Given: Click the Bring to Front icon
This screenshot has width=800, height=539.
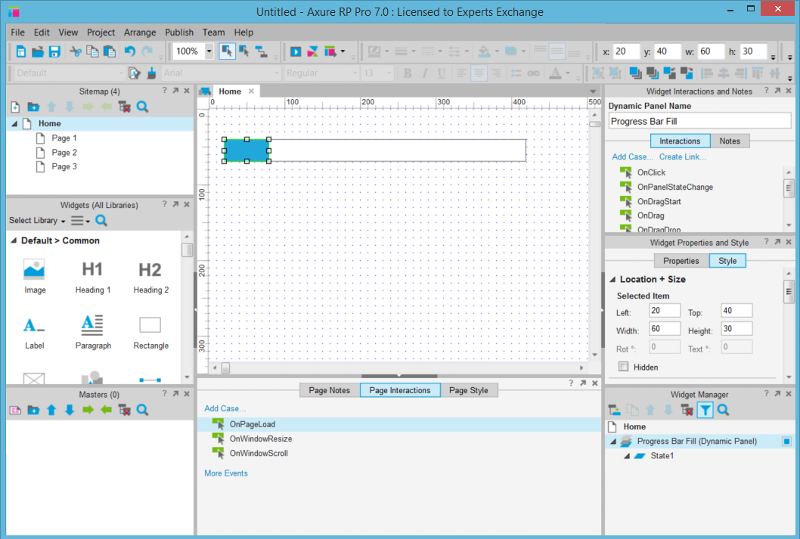Looking at the screenshot, I should coord(633,73).
